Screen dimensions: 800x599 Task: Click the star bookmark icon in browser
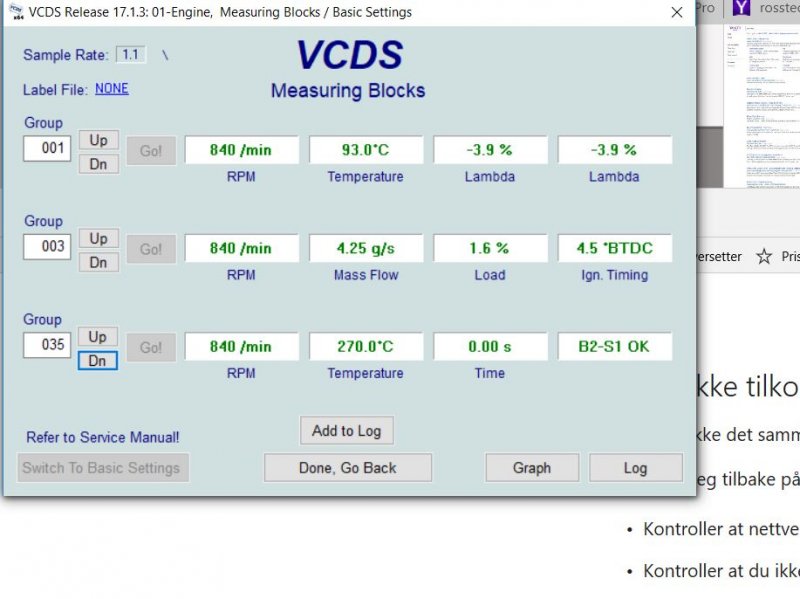pyautogui.click(x=765, y=257)
